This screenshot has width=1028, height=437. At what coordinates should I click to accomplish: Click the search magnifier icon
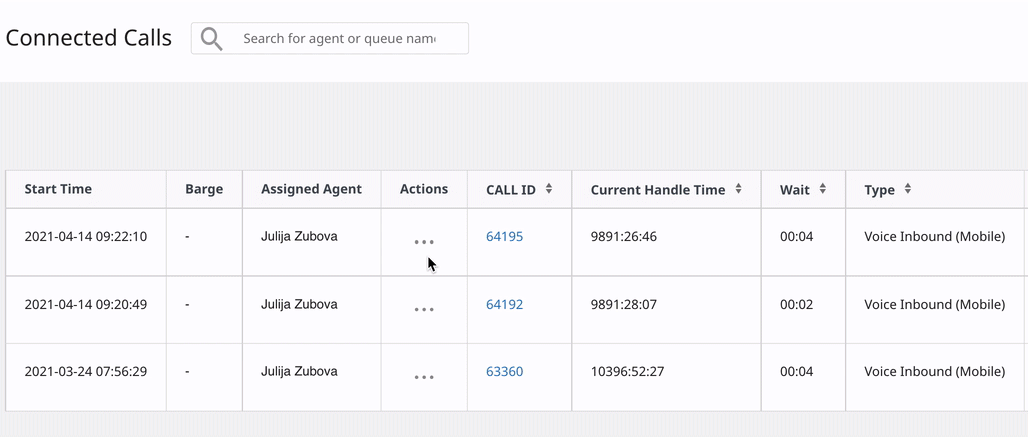click(x=211, y=39)
